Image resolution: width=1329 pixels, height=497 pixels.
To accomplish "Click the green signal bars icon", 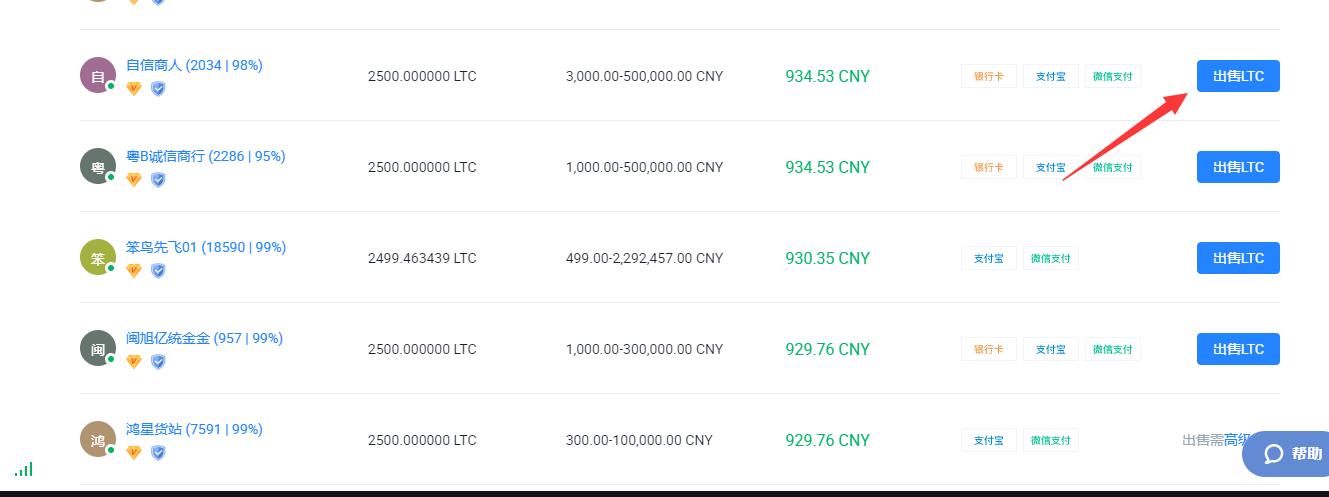I will [24, 469].
